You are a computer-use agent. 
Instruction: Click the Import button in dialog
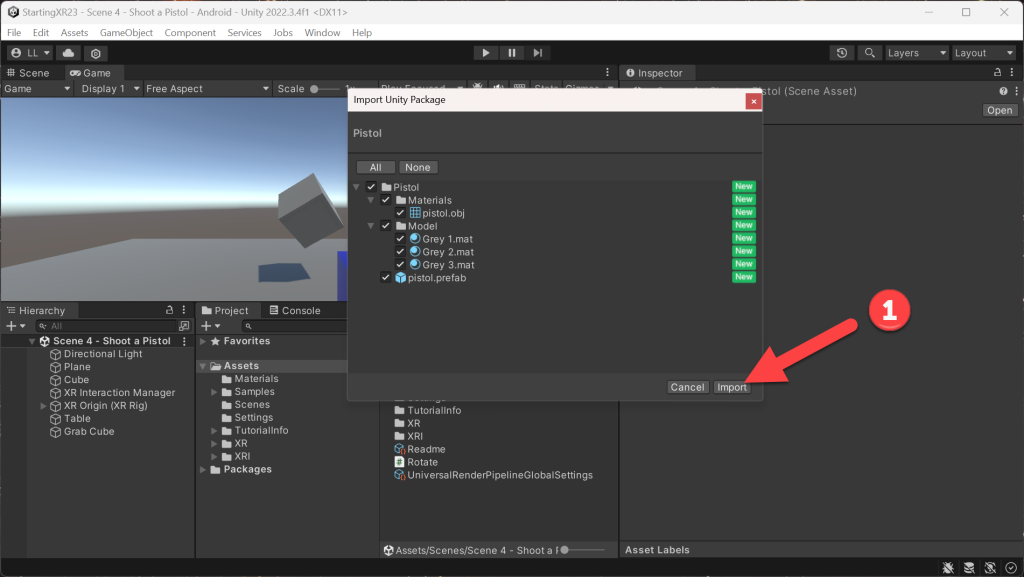click(731, 387)
